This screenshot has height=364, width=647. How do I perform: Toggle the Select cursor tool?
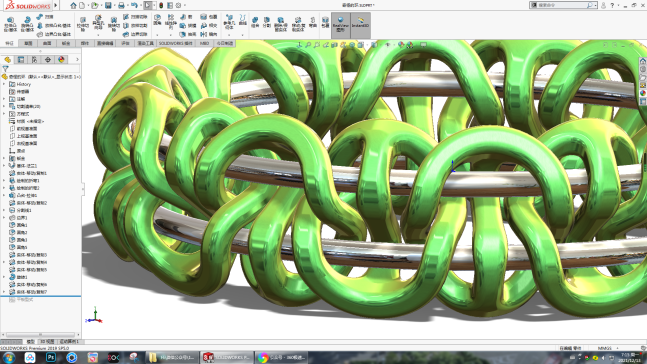pos(148,5)
